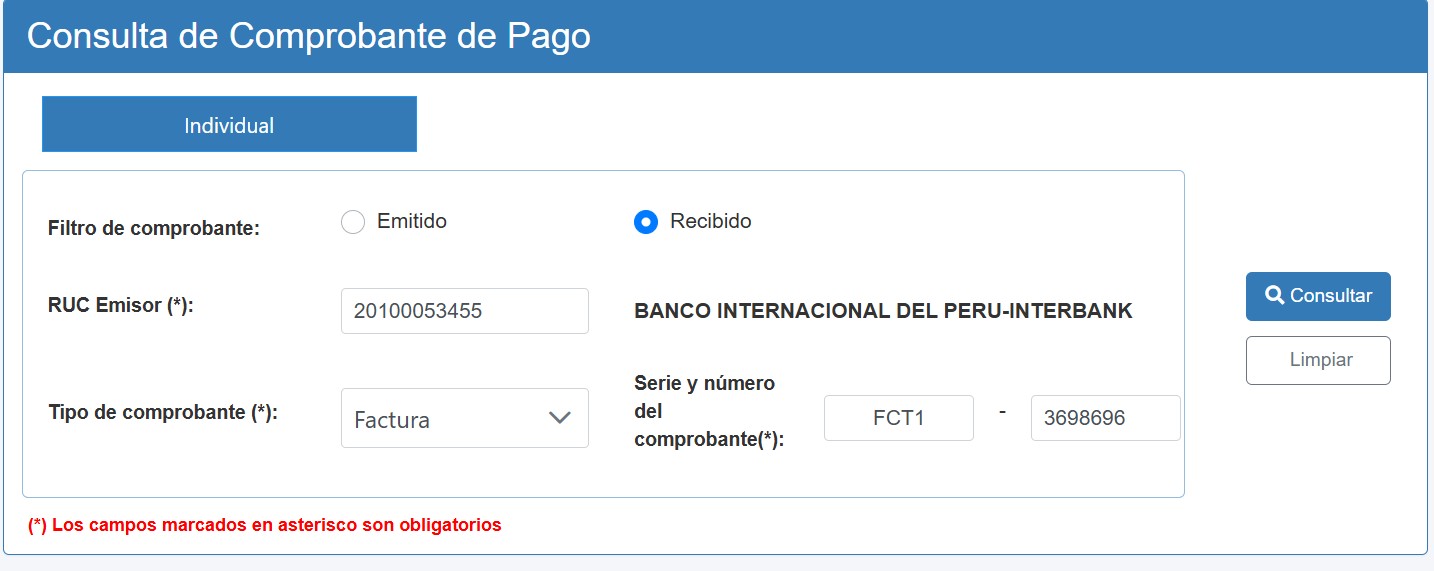
Task: Select the Recibido radio button
Action: pyautogui.click(x=646, y=222)
